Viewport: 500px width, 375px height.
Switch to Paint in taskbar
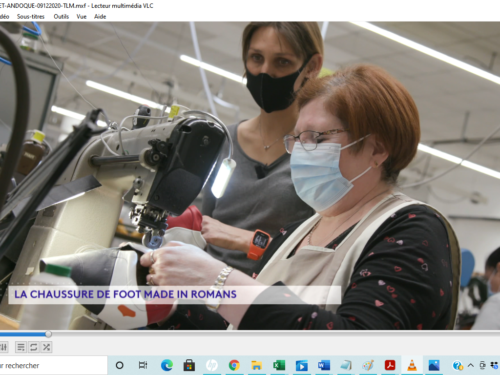point(368,365)
